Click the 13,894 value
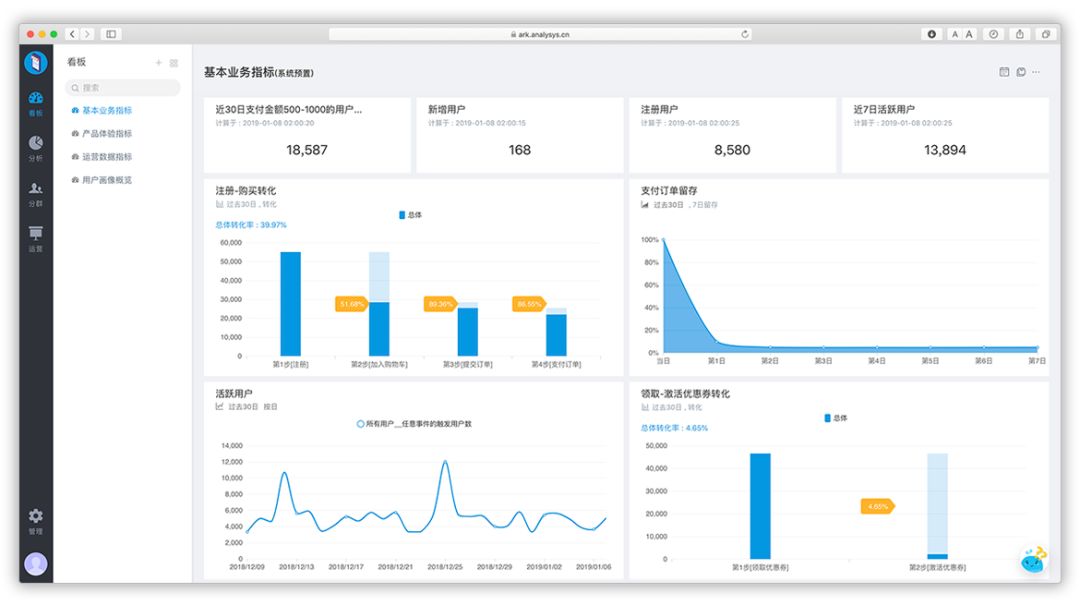This screenshot has width=1080, height=605. point(944,150)
